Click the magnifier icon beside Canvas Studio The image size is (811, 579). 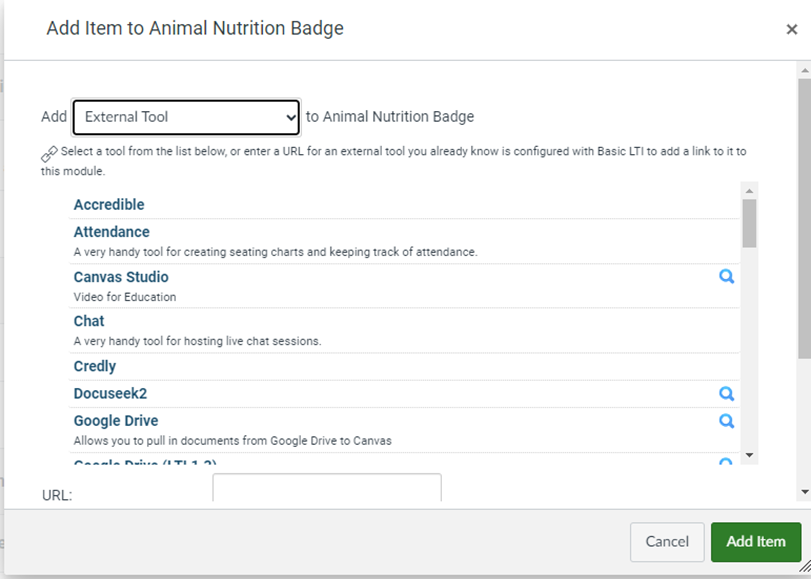(x=726, y=276)
